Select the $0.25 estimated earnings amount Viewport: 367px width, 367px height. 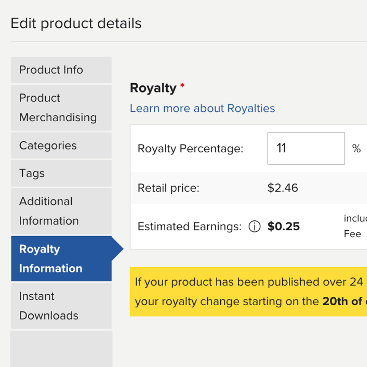tap(283, 227)
